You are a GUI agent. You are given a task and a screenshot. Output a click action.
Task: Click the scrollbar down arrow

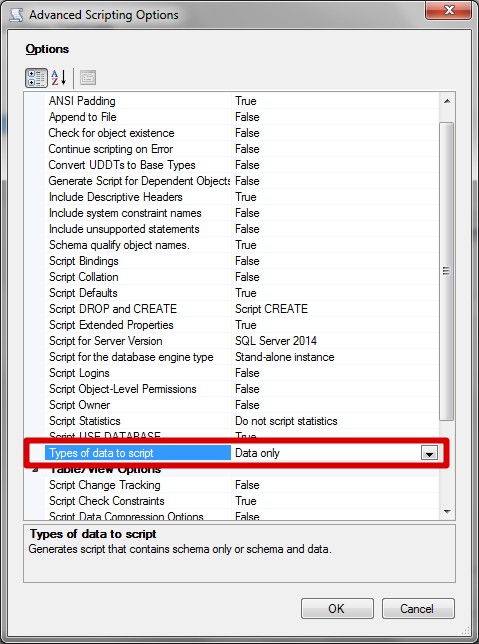pos(447,512)
